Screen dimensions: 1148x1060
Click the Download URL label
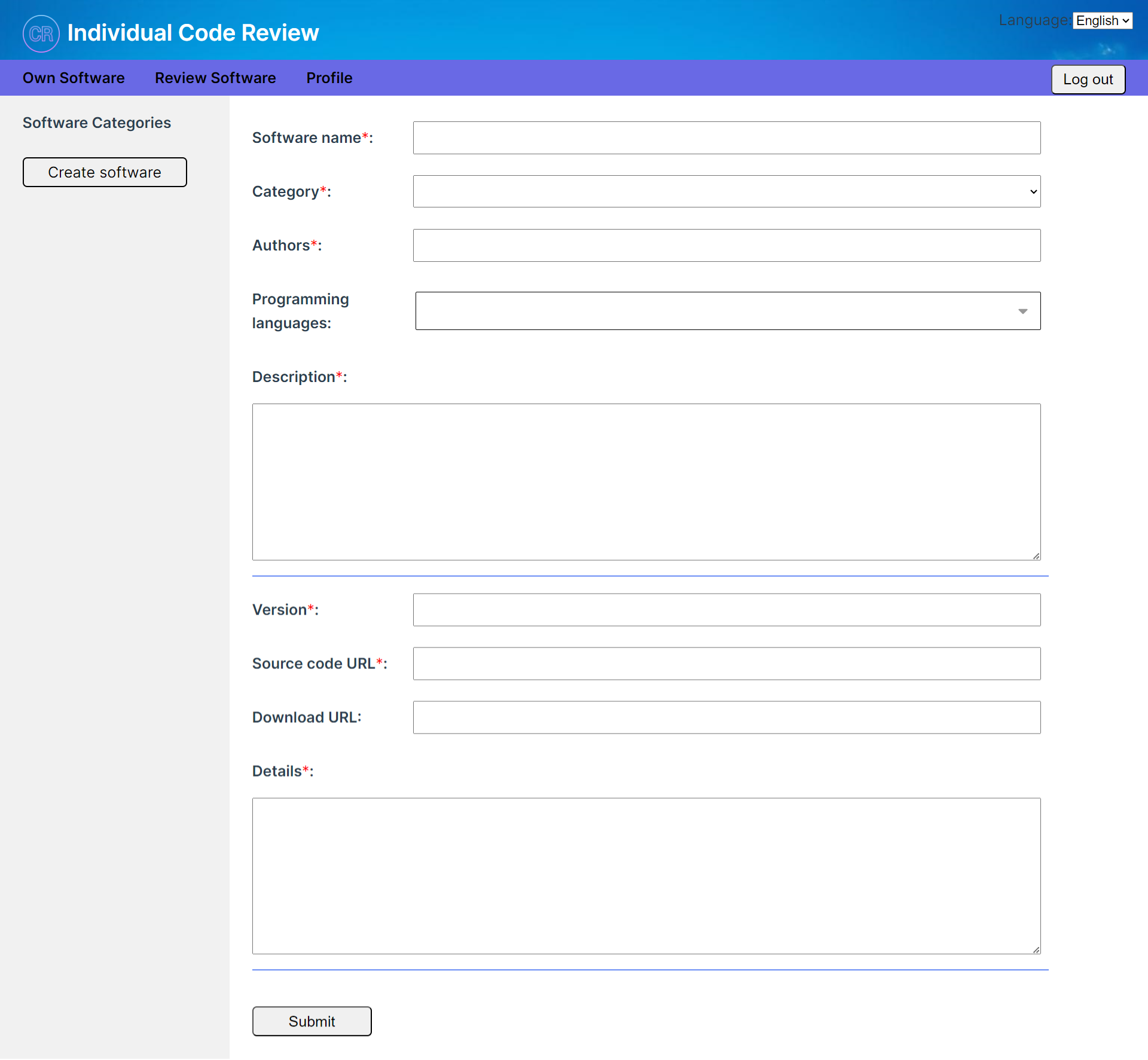[x=307, y=717]
